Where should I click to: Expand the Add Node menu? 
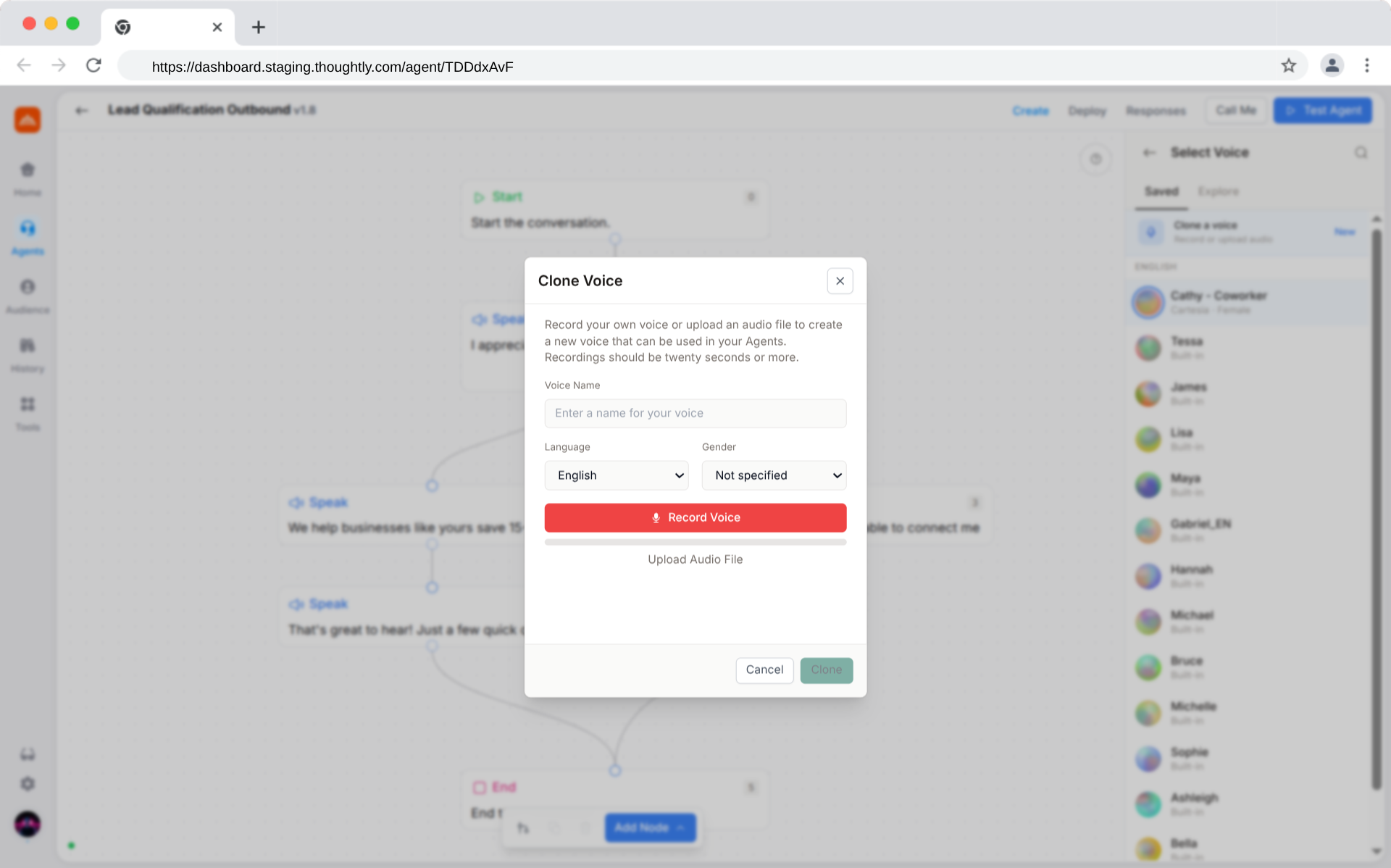(x=649, y=827)
